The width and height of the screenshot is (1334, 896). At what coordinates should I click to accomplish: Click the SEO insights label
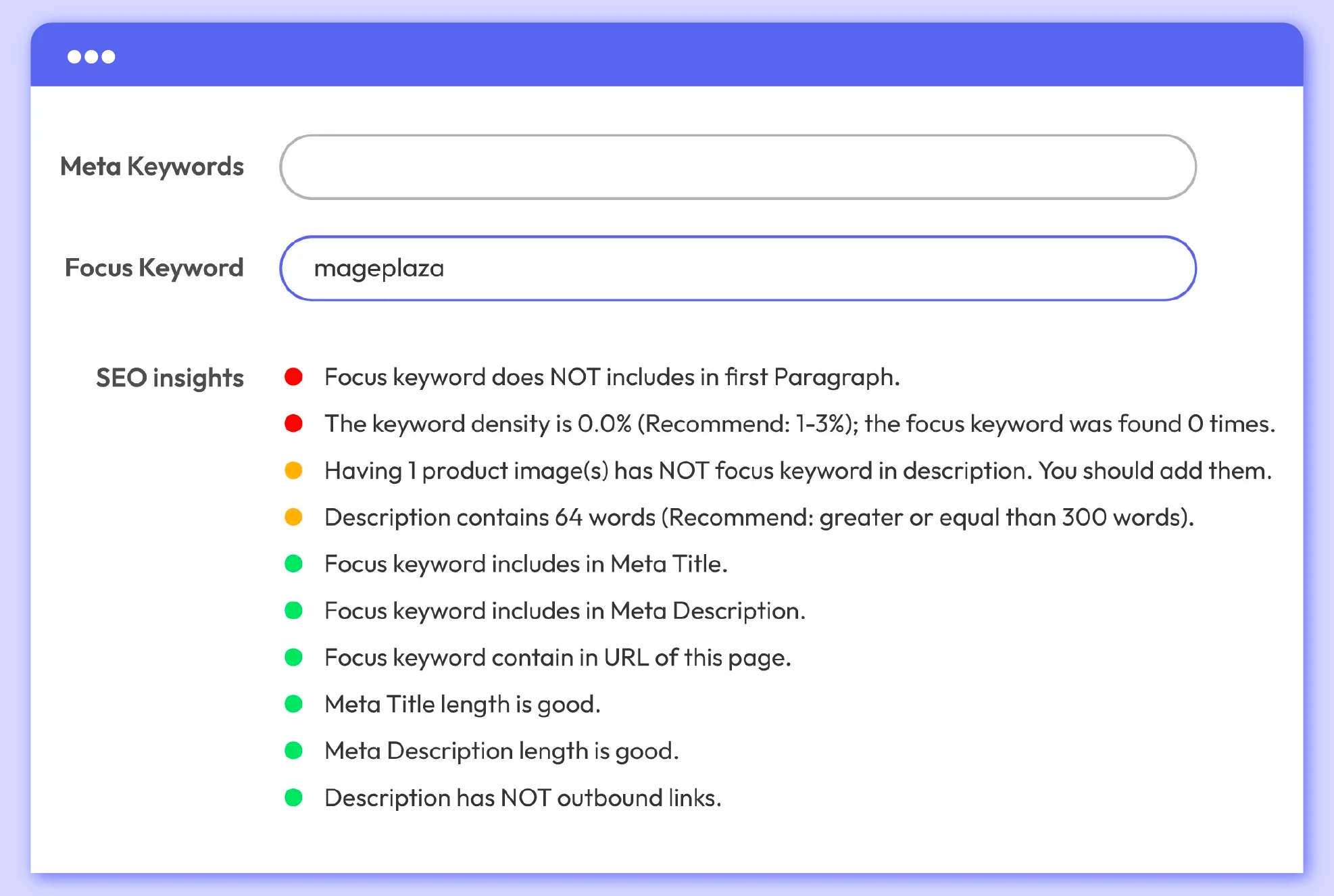pyautogui.click(x=170, y=378)
